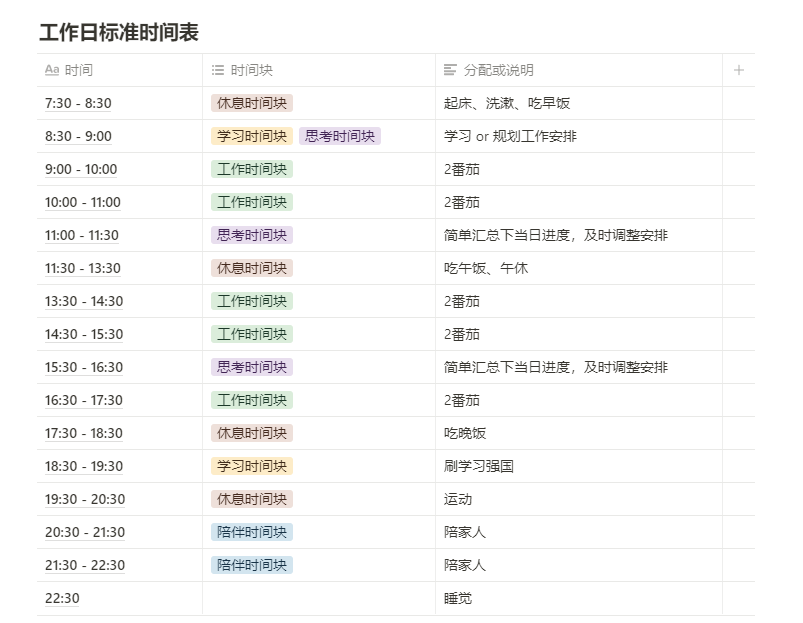The image size is (803, 623).
Task: Click 工作时间块 tag in 13:30 - 14:30 row
Action: (251, 301)
